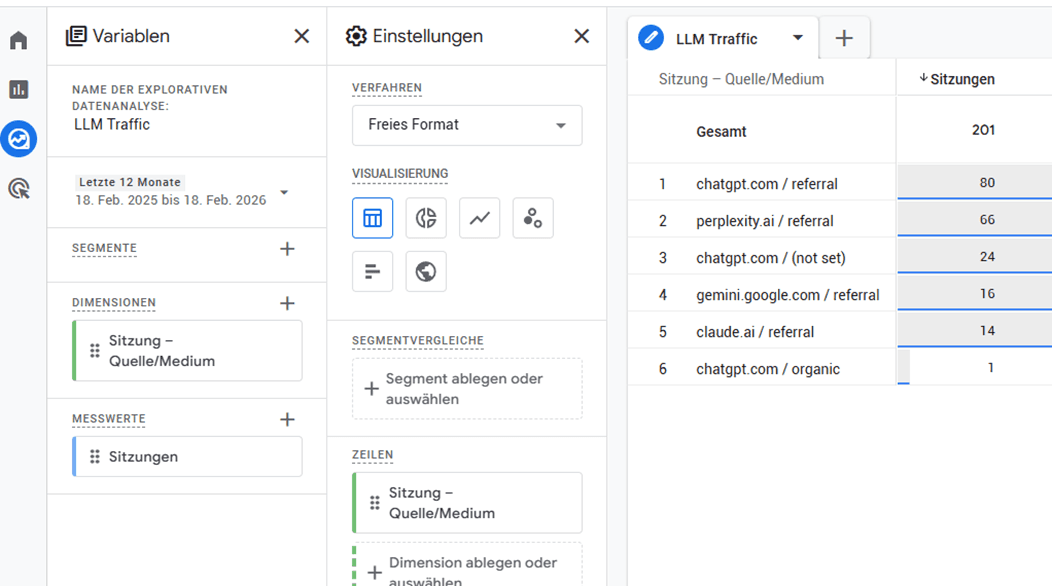Click the chatgpt.com / referral row
Viewport: 1052px width, 586px height.
click(x=840, y=183)
